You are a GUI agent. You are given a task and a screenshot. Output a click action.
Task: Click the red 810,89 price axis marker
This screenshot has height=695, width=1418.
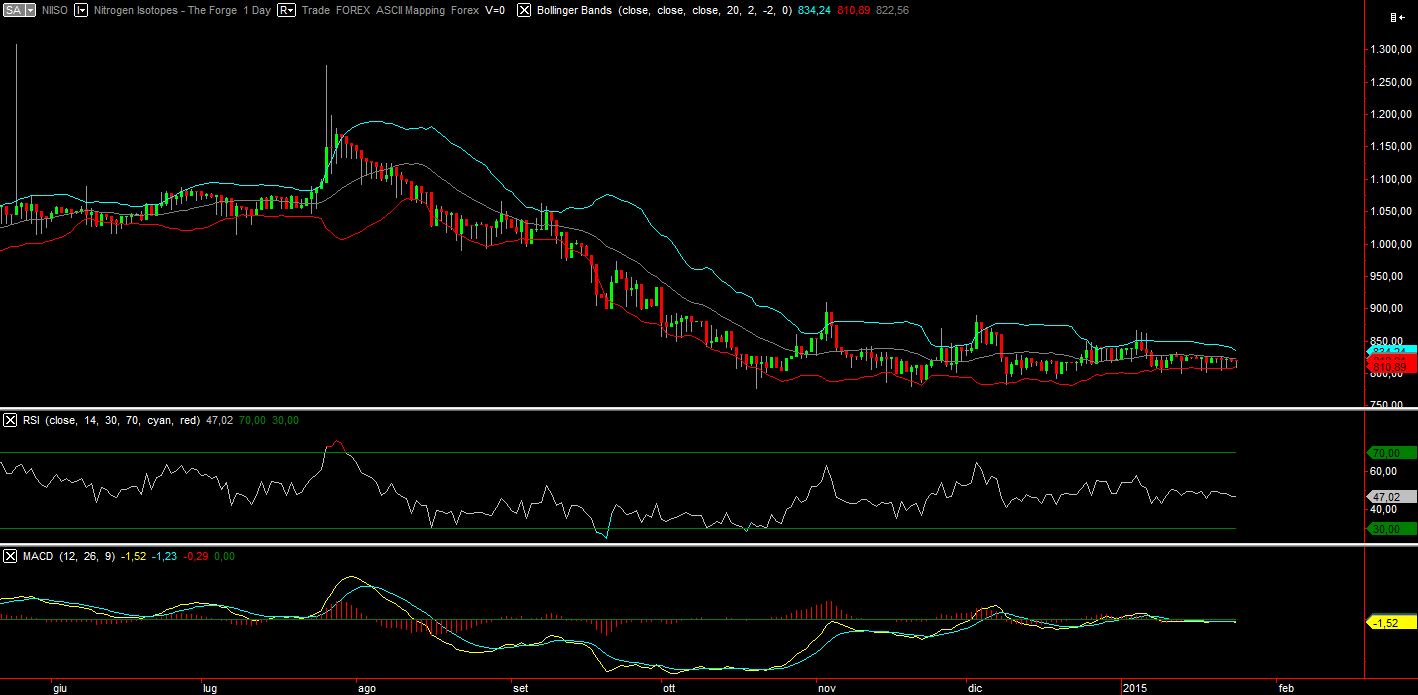pyautogui.click(x=1390, y=367)
